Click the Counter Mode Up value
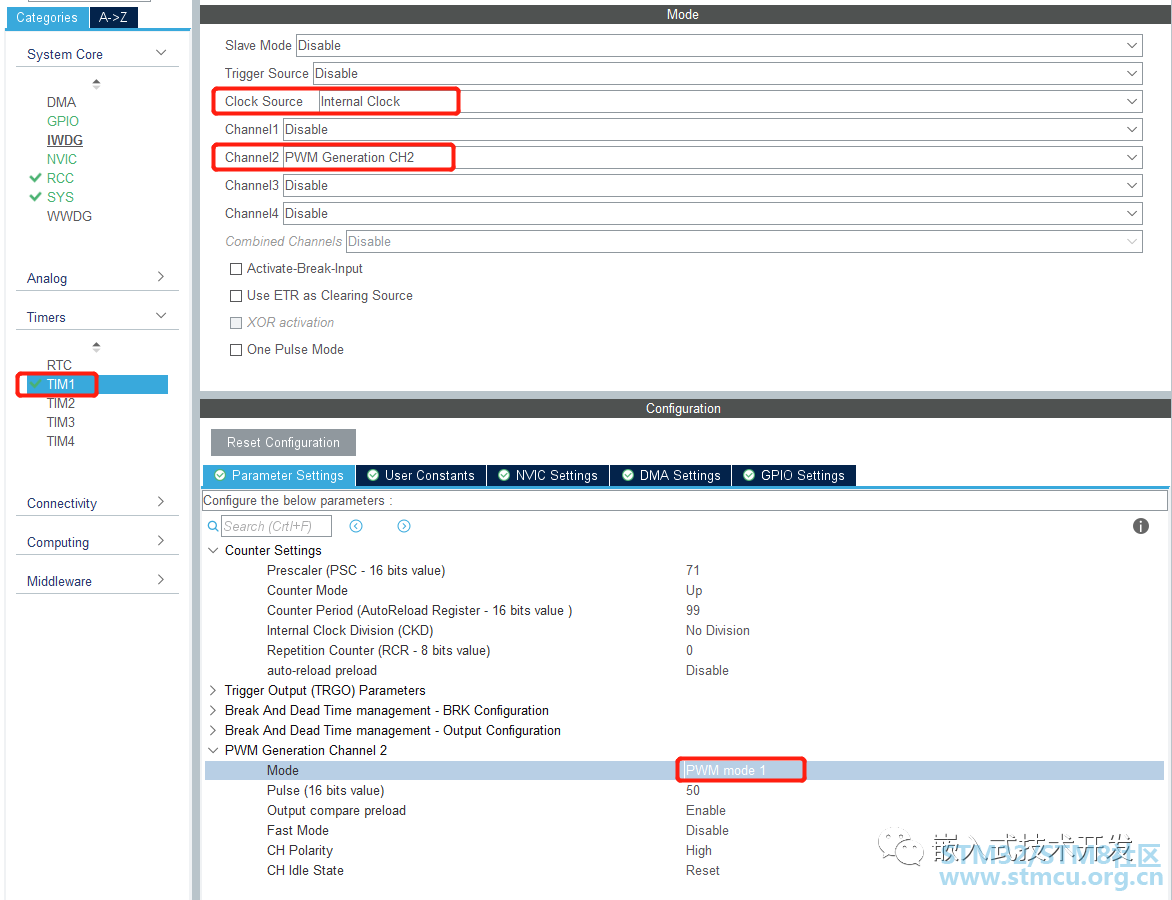This screenshot has height=900, width=1172. point(694,591)
